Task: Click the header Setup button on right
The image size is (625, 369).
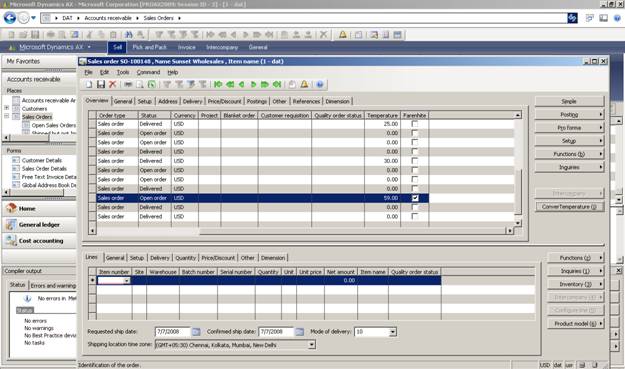Action: click(569, 141)
